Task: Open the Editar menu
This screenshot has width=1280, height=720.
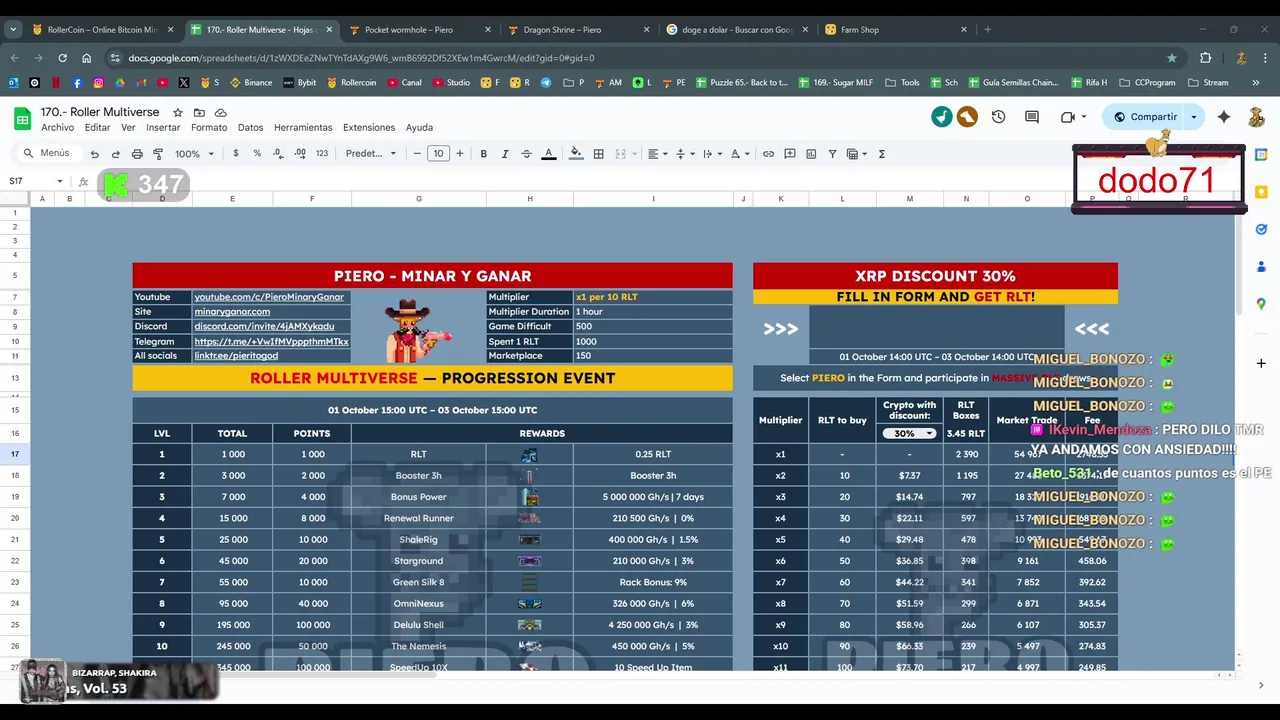Action: click(97, 128)
